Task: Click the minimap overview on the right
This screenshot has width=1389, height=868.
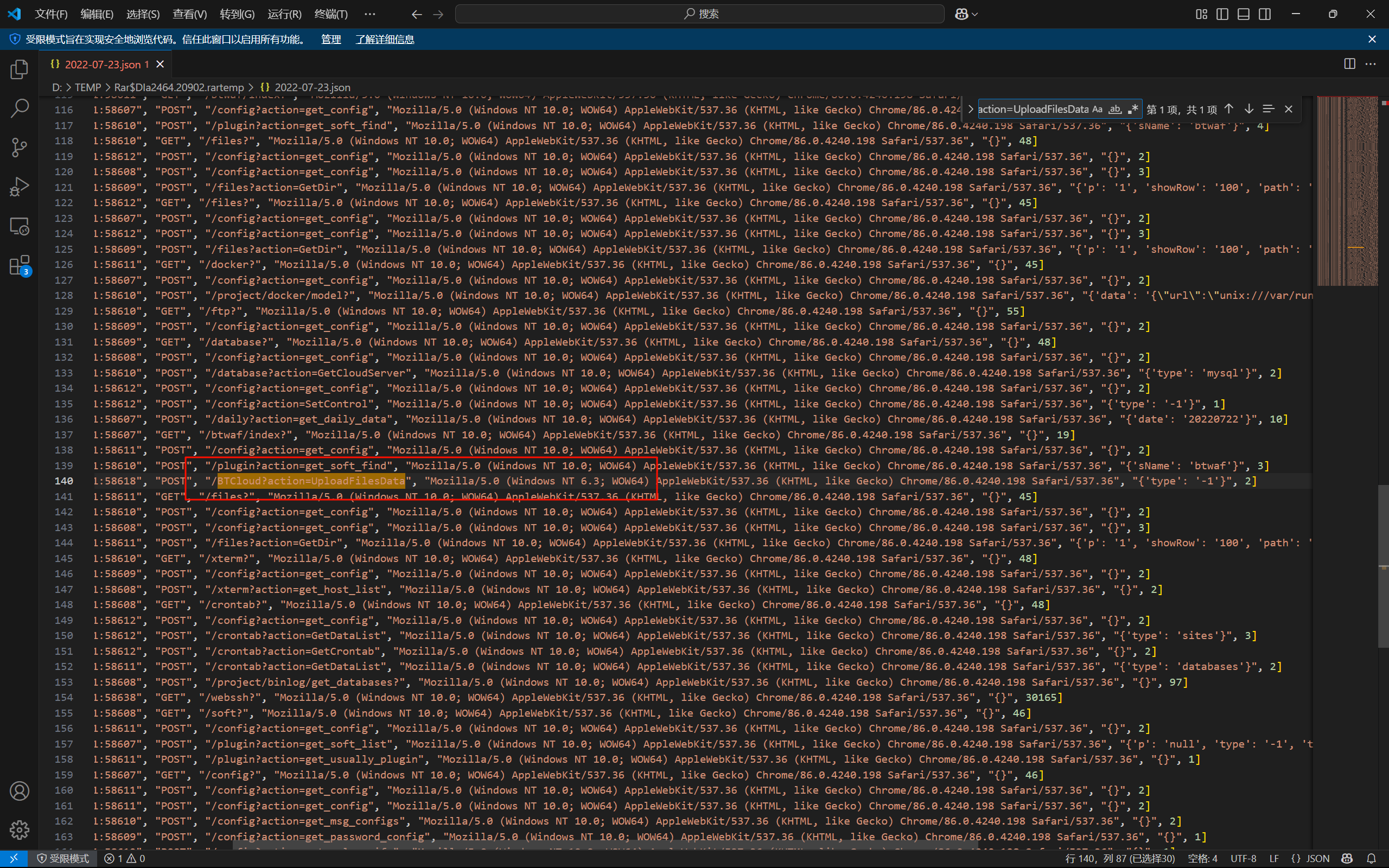Action: [x=1347, y=190]
